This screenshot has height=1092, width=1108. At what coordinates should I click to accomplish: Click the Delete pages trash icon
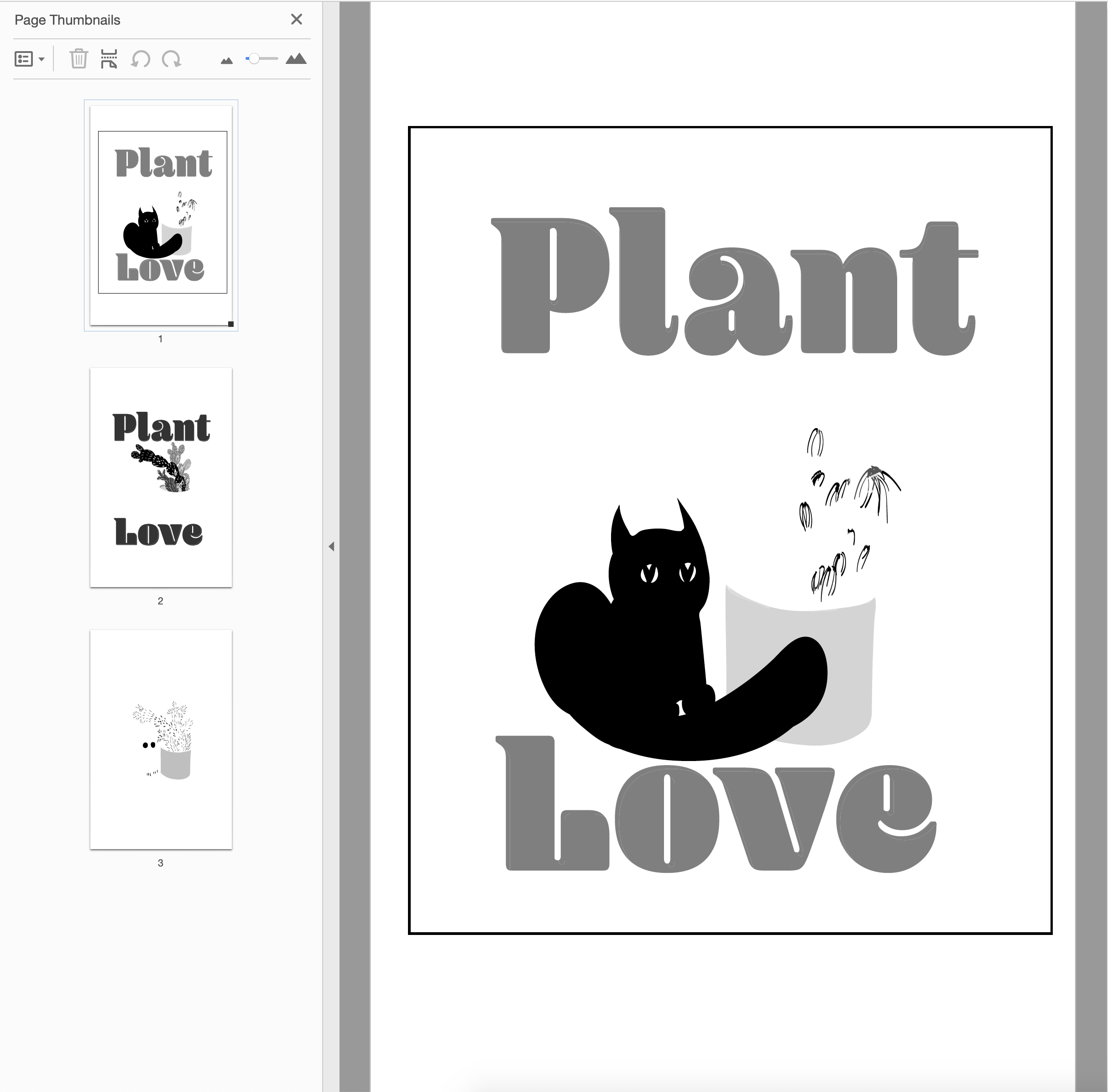point(78,59)
